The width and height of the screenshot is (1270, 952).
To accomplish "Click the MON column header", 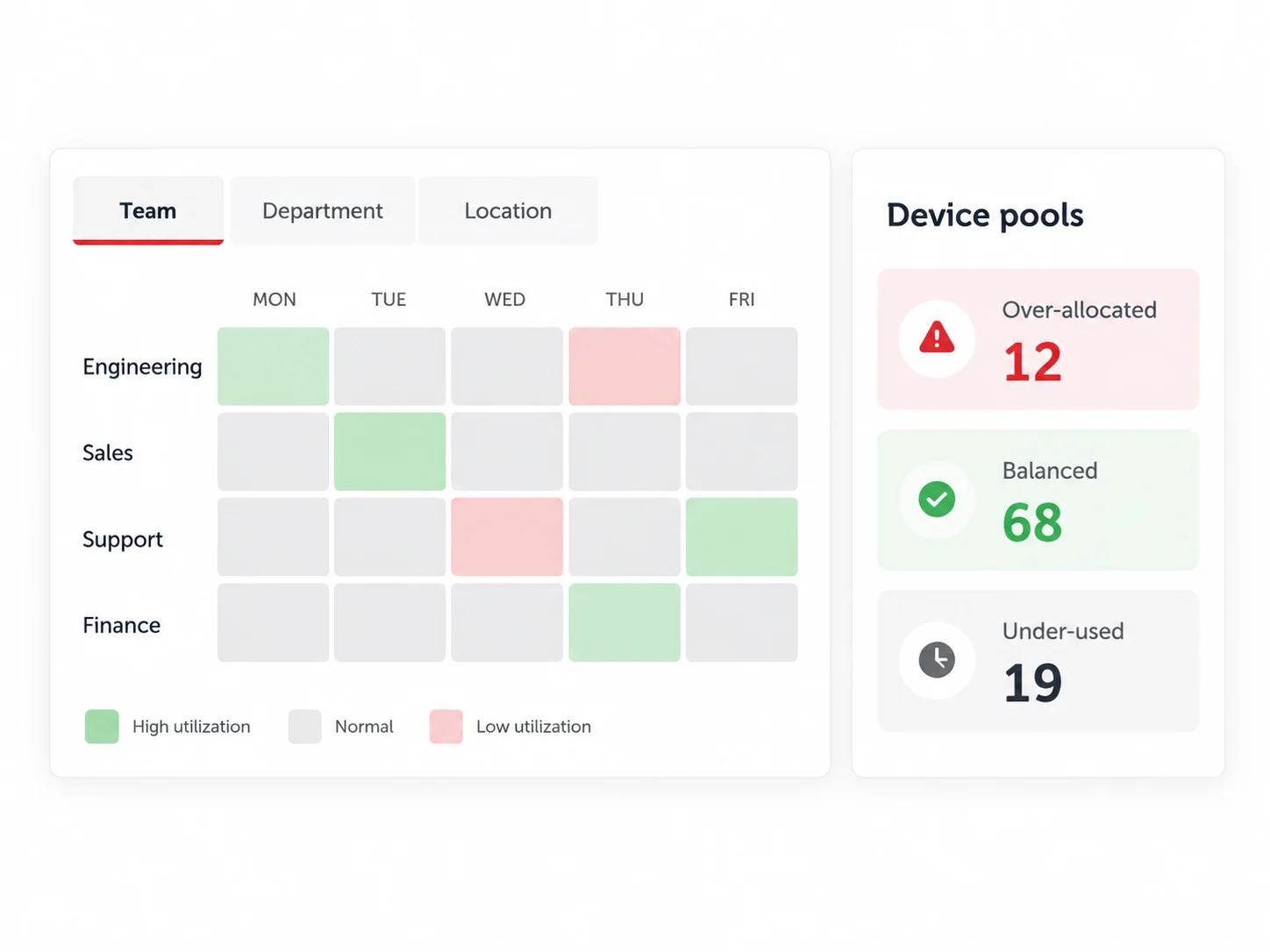I will (275, 300).
